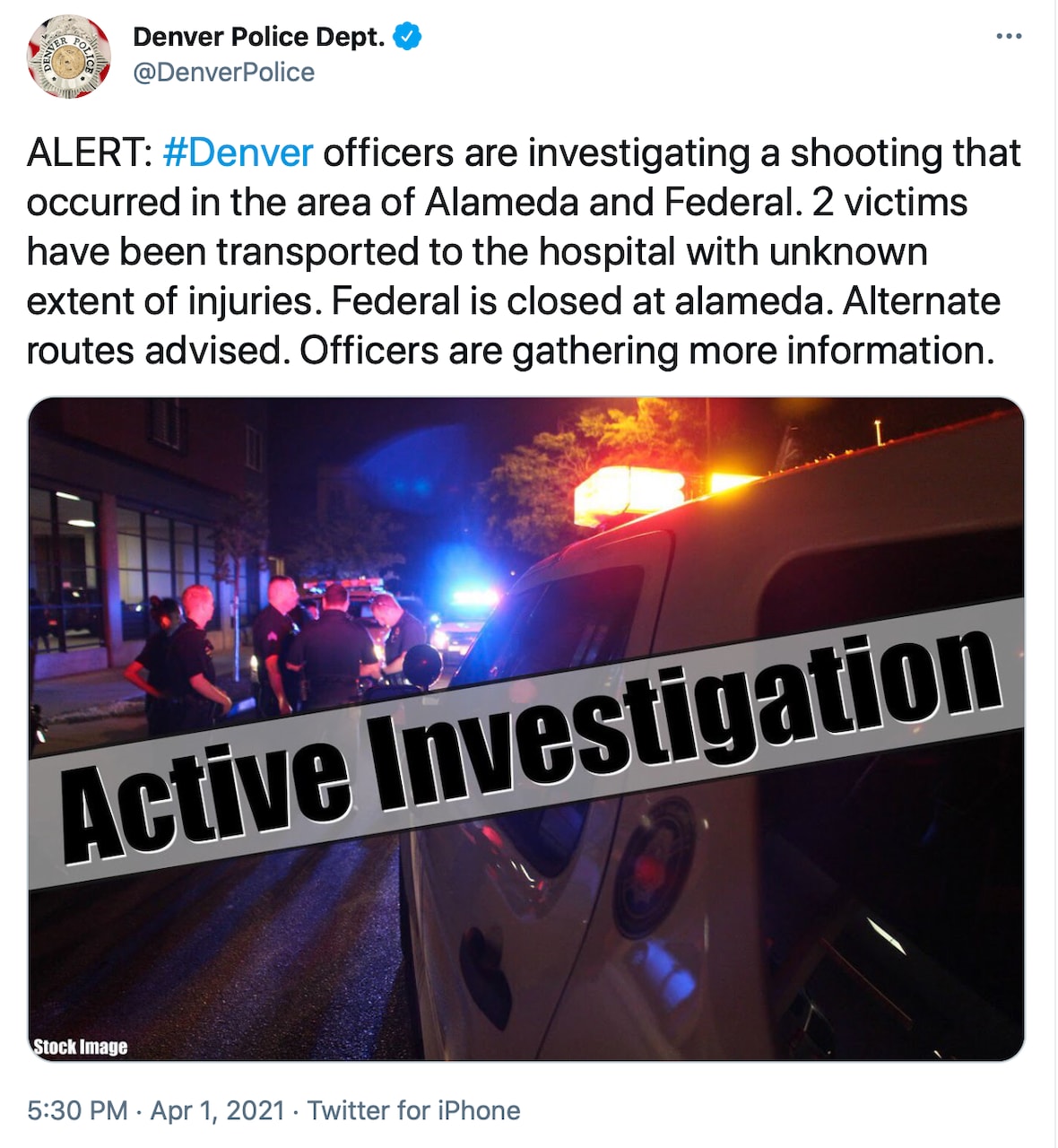Click the Apr 1, 2021 date
The image size is (1058, 1148).
click(217, 1110)
